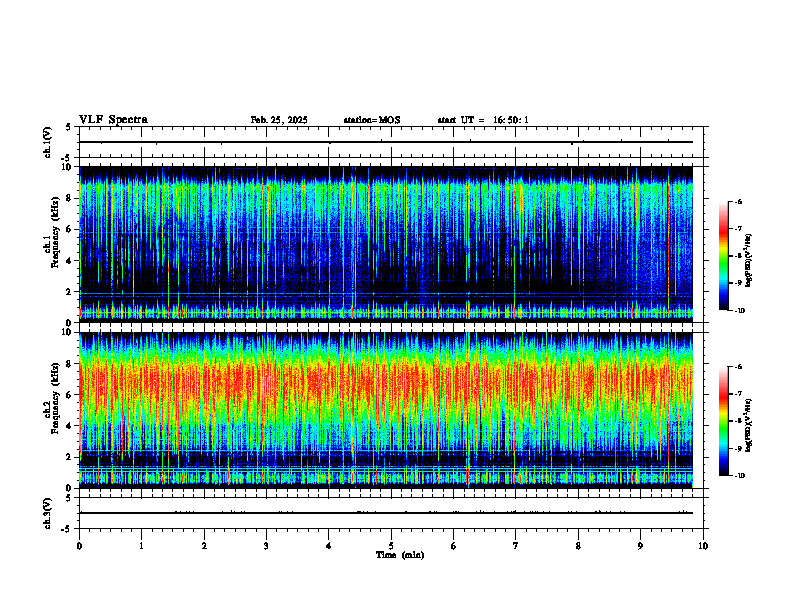Click the ch.3(V) waveform strip
The image size is (792, 612).
(x=391, y=513)
